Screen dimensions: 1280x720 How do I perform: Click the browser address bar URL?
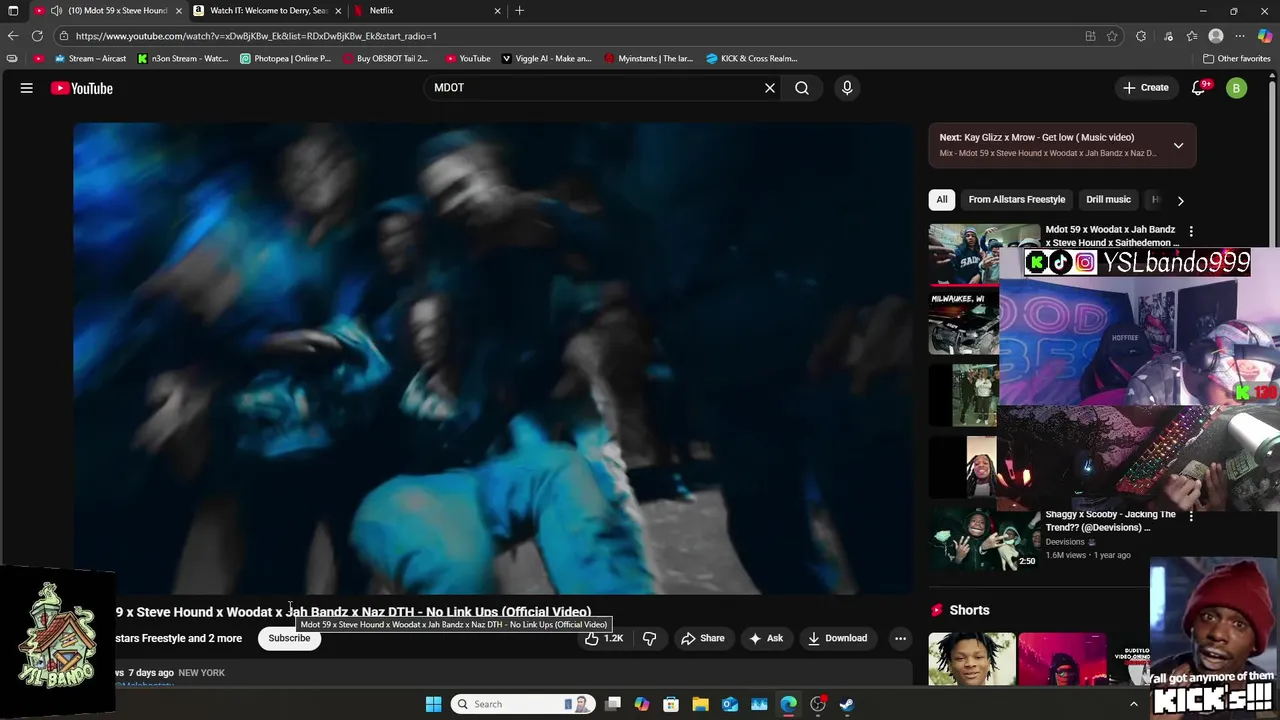tap(256, 36)
